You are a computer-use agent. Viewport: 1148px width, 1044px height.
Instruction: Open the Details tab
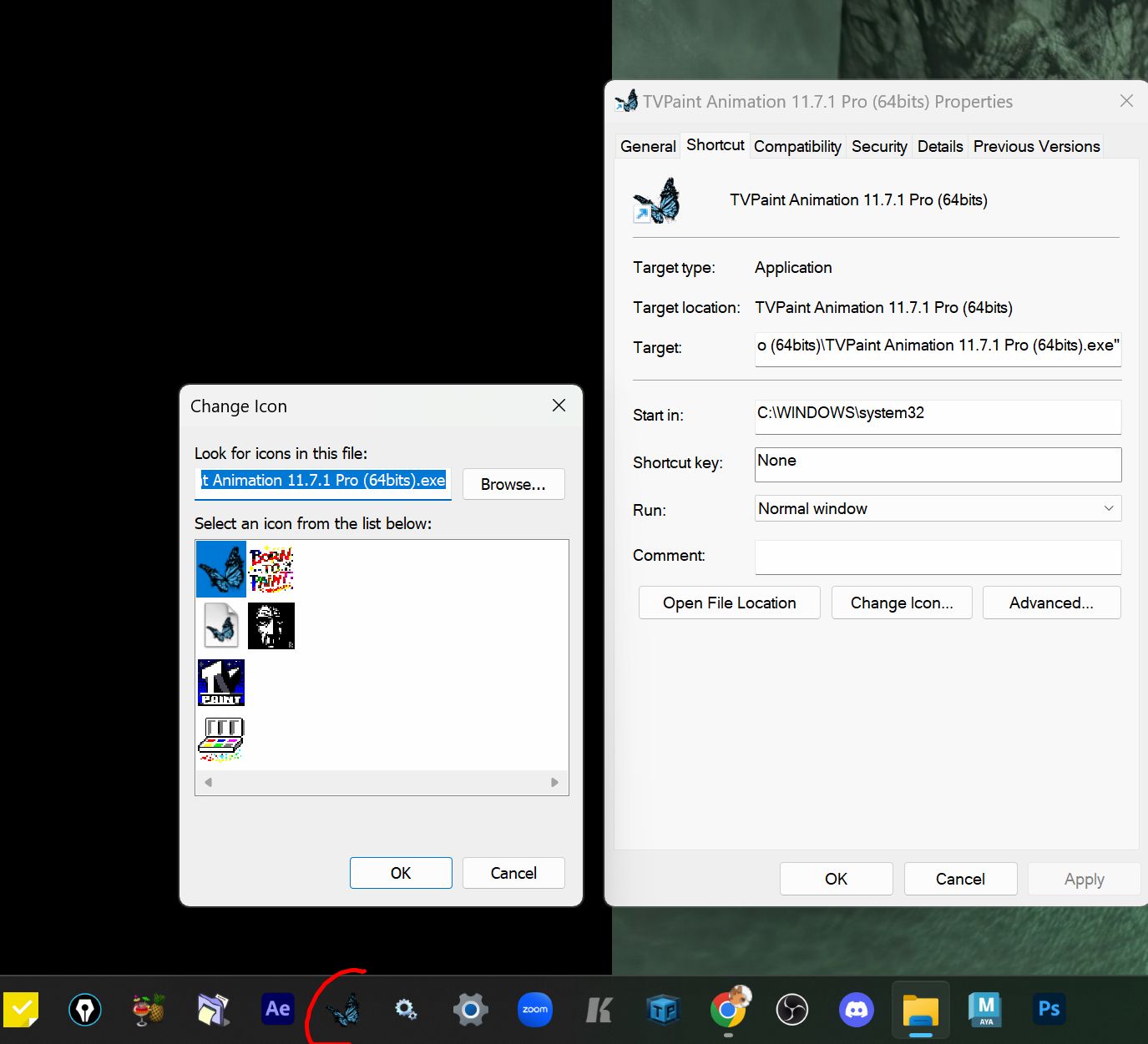[940, 146]
